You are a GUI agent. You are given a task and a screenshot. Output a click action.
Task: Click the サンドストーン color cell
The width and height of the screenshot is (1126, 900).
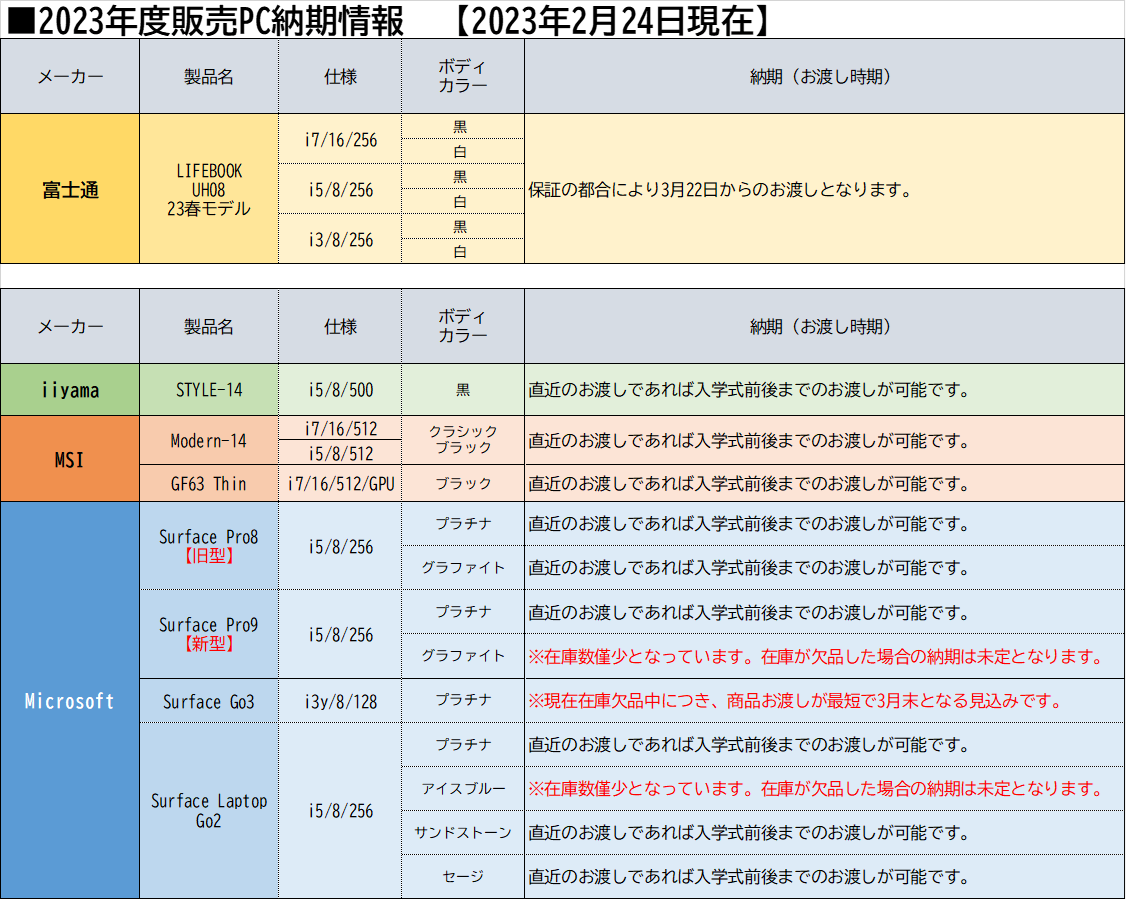point(463,832)
